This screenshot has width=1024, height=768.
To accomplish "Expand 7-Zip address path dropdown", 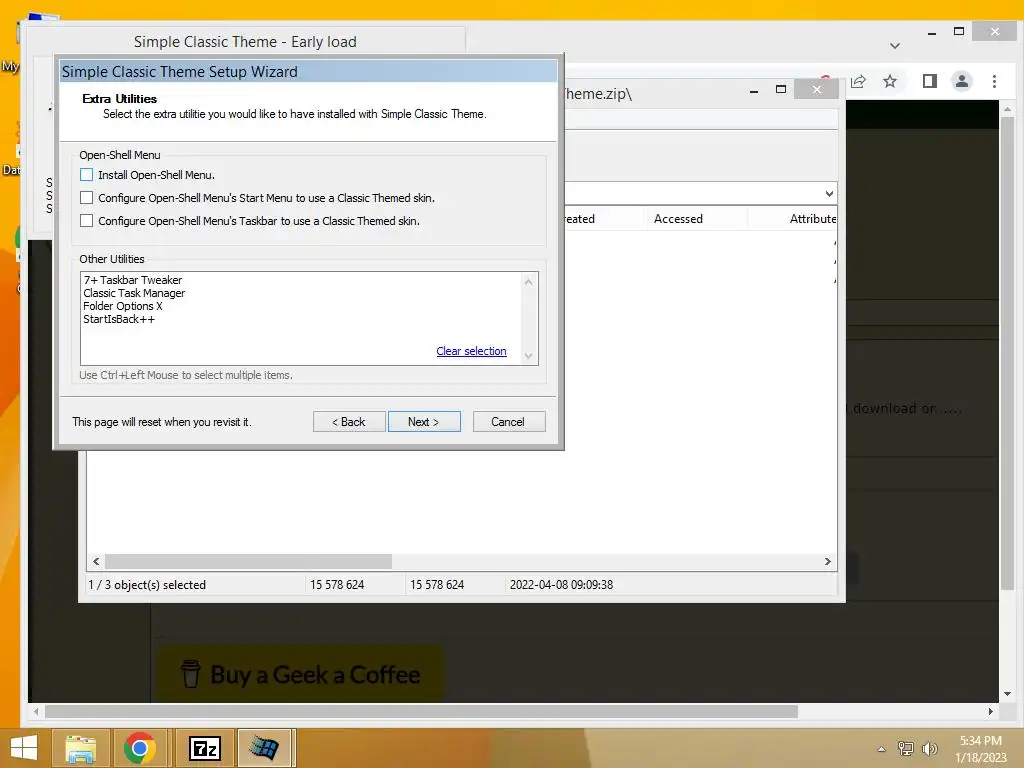I will click(x=829, y=193).
